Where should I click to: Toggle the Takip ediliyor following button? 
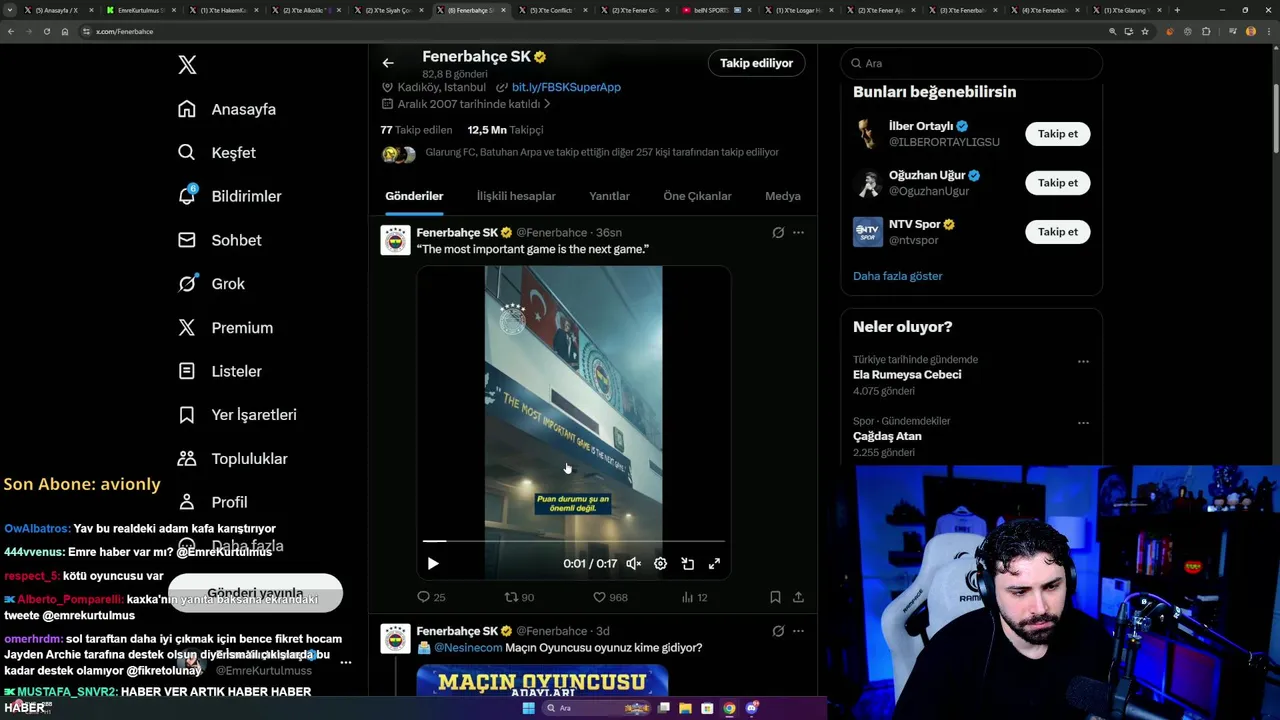coord(756,63)
